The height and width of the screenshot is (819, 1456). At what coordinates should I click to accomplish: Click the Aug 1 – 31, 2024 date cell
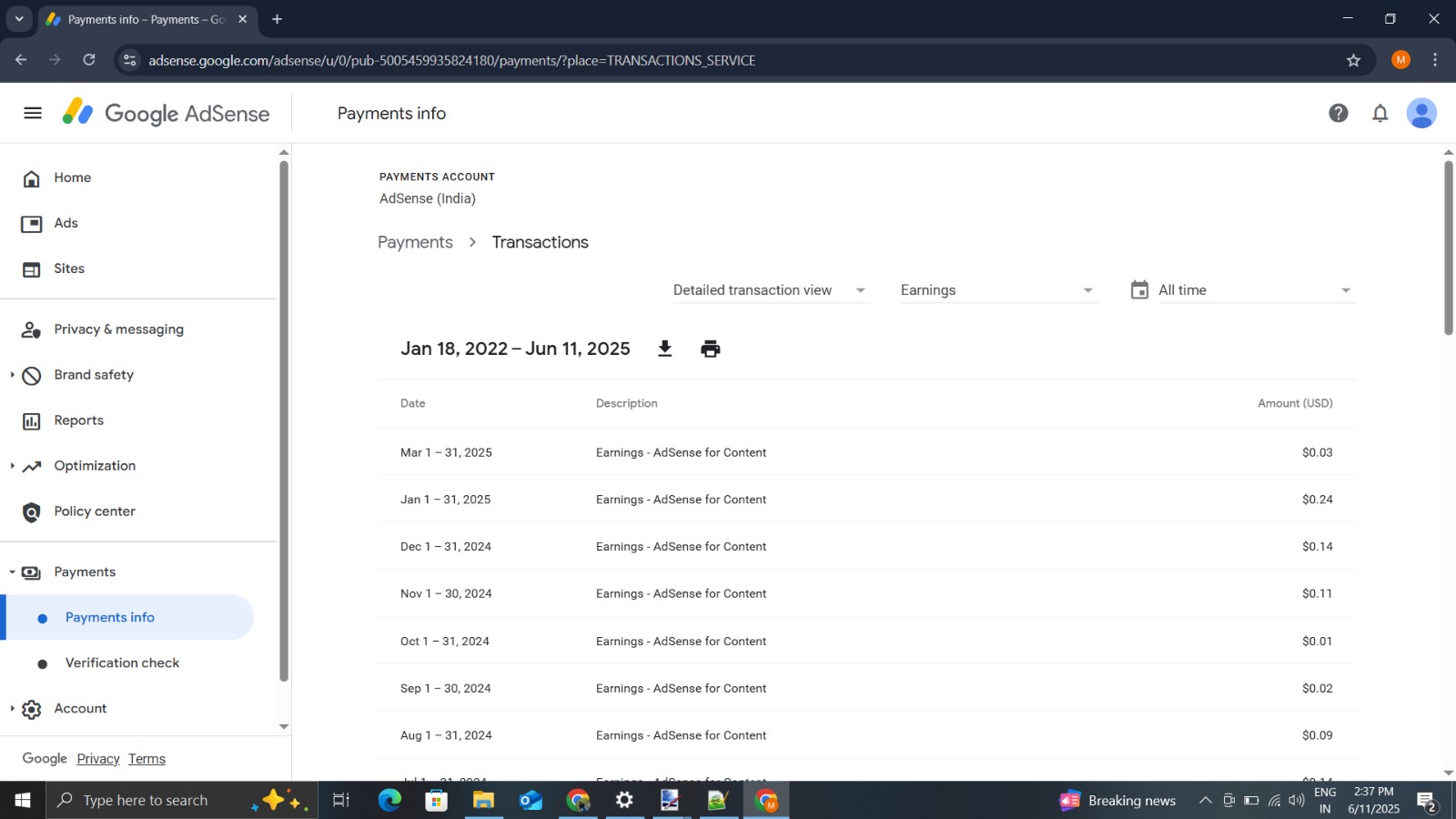[446, 735]
